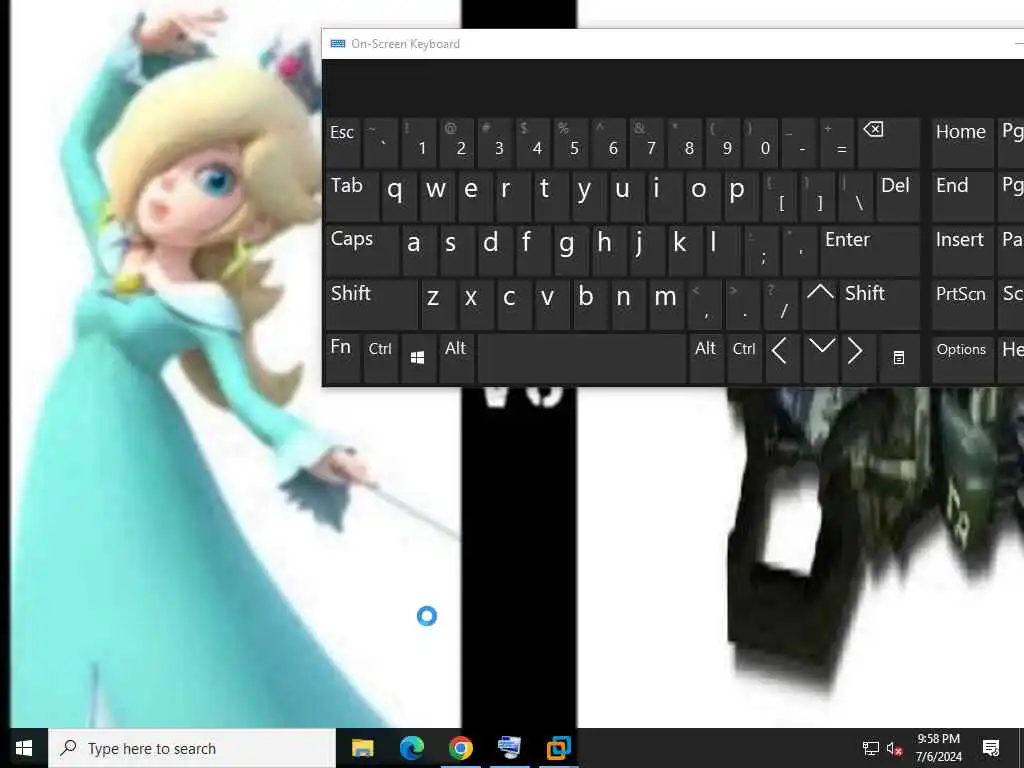
Task: Click the taskbar clock showing 9:58 PM
Action: [938, 748]
